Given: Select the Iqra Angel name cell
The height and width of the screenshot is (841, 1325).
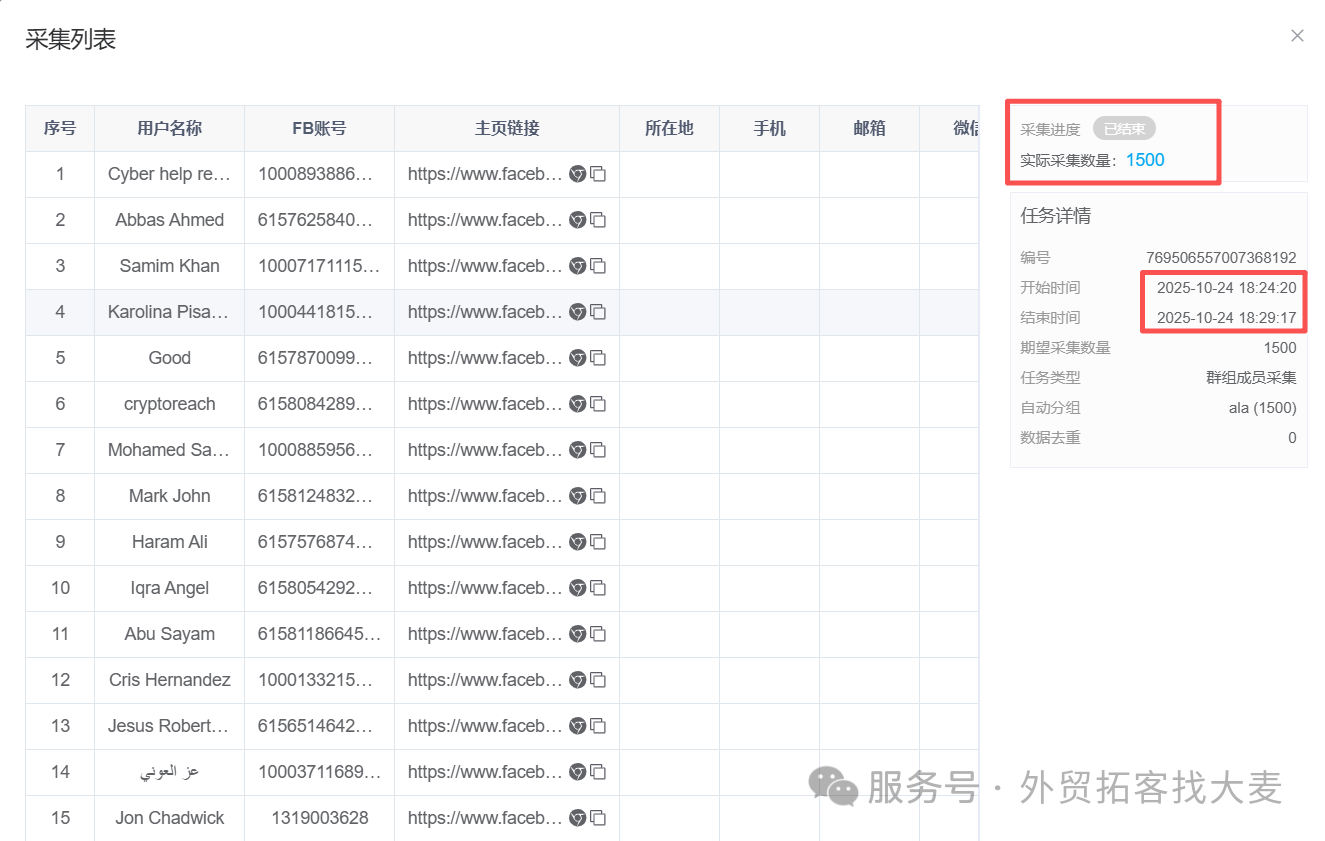Looking at the screenshot, I should pos(170,588).
